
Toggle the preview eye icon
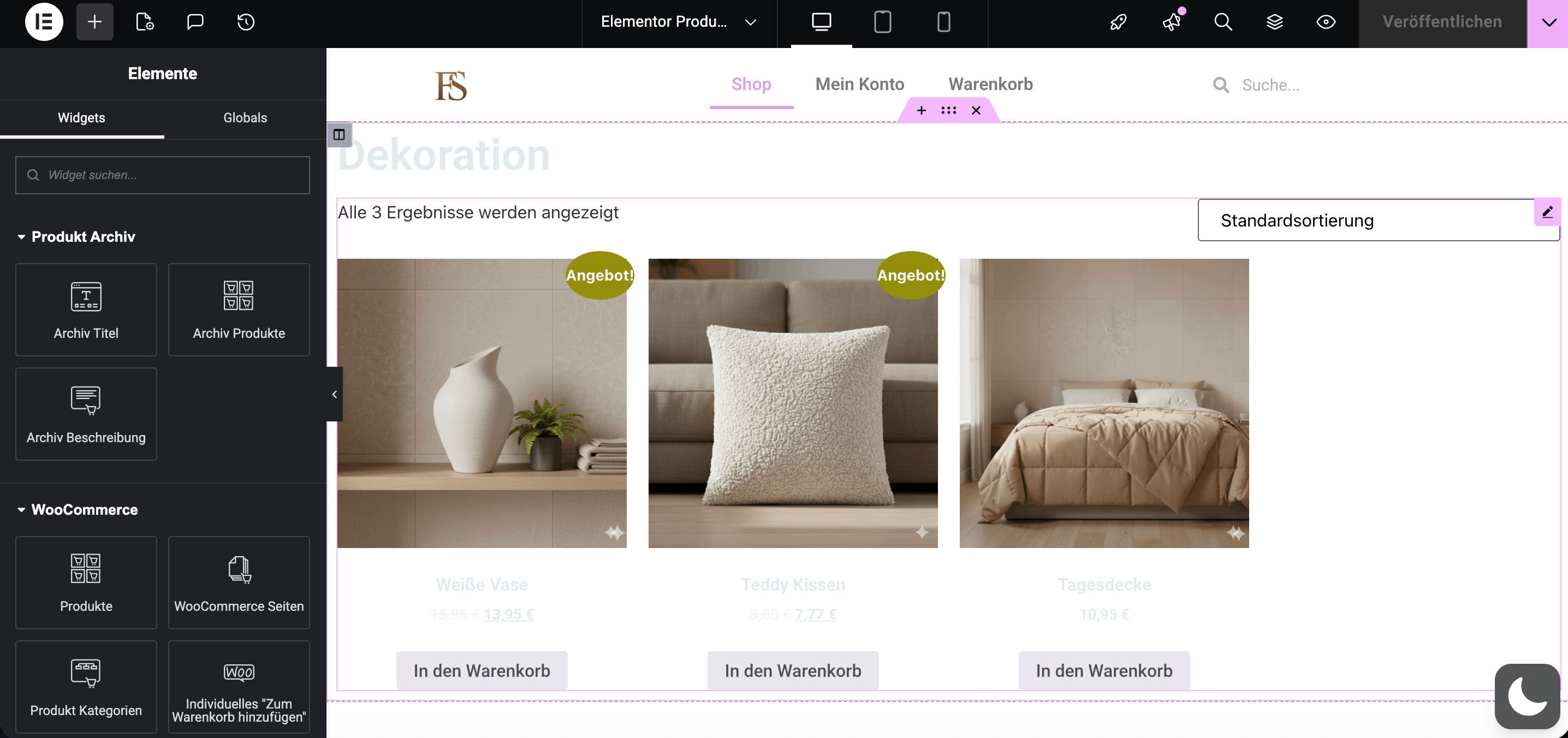[x=1326, y=22]
